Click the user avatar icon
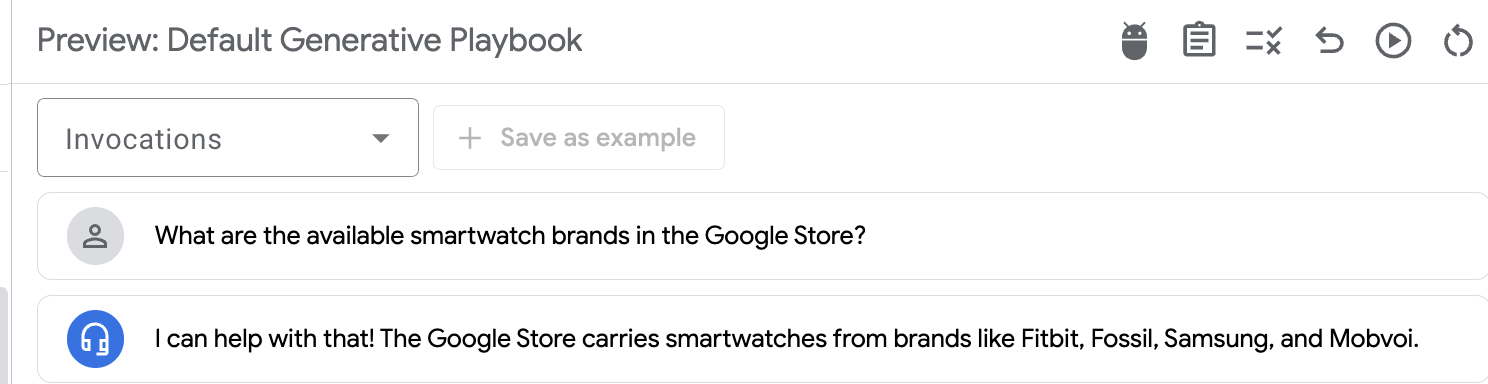 tap(95, 237)
